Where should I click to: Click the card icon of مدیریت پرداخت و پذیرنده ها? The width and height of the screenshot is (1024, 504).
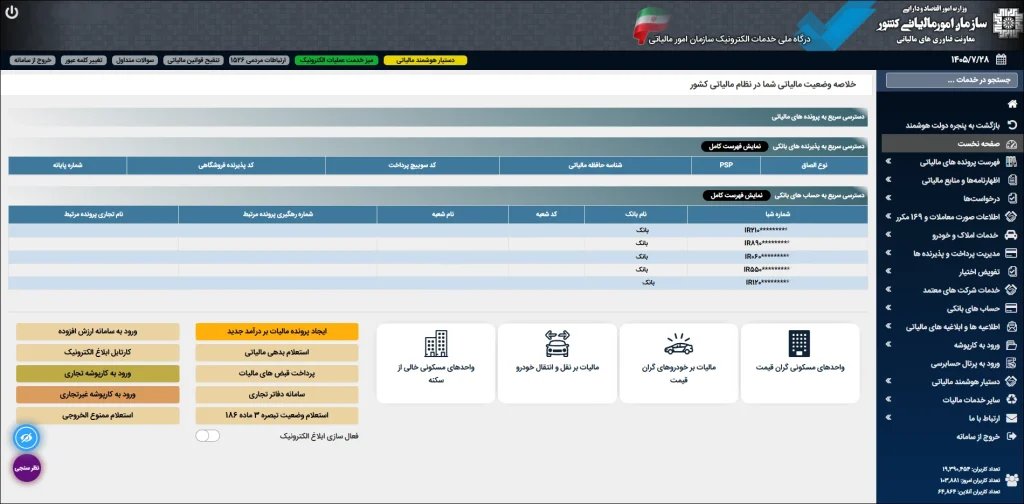[x=1012, y=253]
